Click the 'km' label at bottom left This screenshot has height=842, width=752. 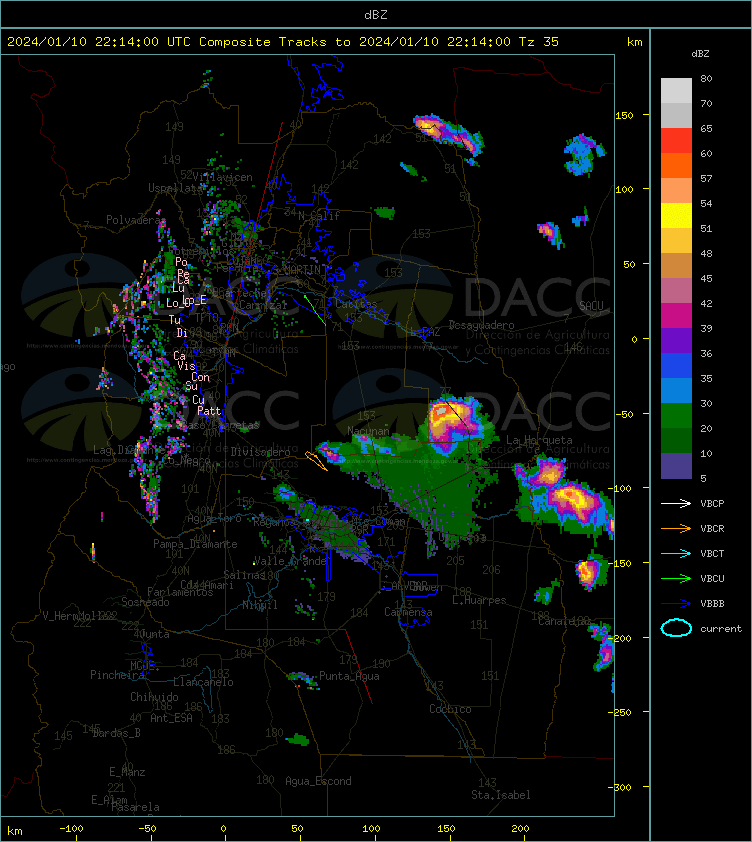15,831
